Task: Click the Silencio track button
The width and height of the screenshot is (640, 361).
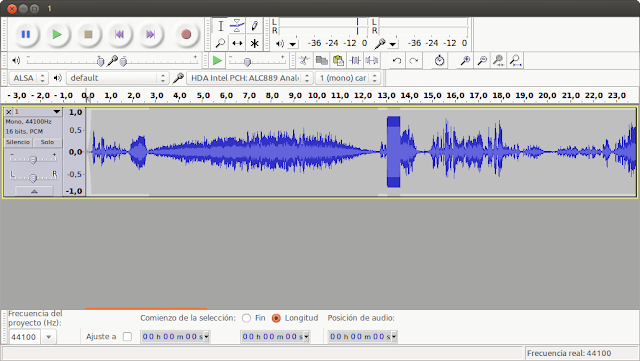Action: tap(18, 142)
